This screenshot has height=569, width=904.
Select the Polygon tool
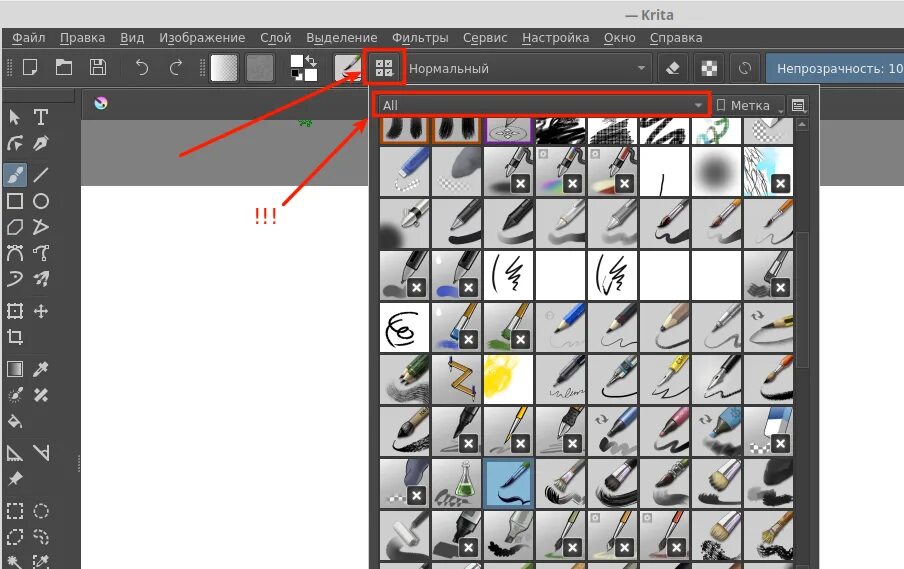(15, 227)
